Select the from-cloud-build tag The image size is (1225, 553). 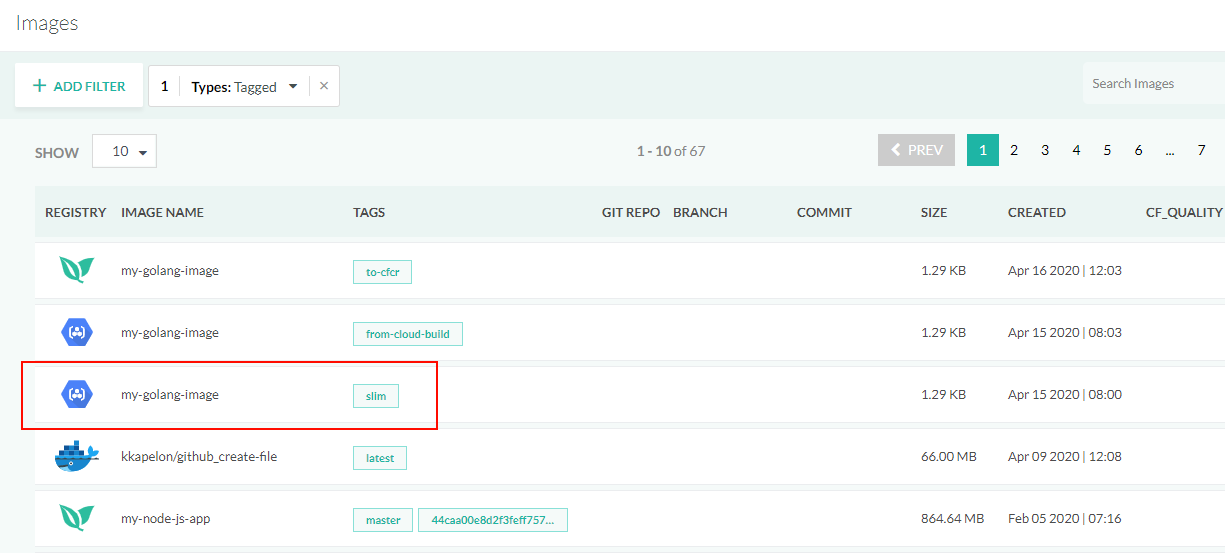(x=407, y=334)
